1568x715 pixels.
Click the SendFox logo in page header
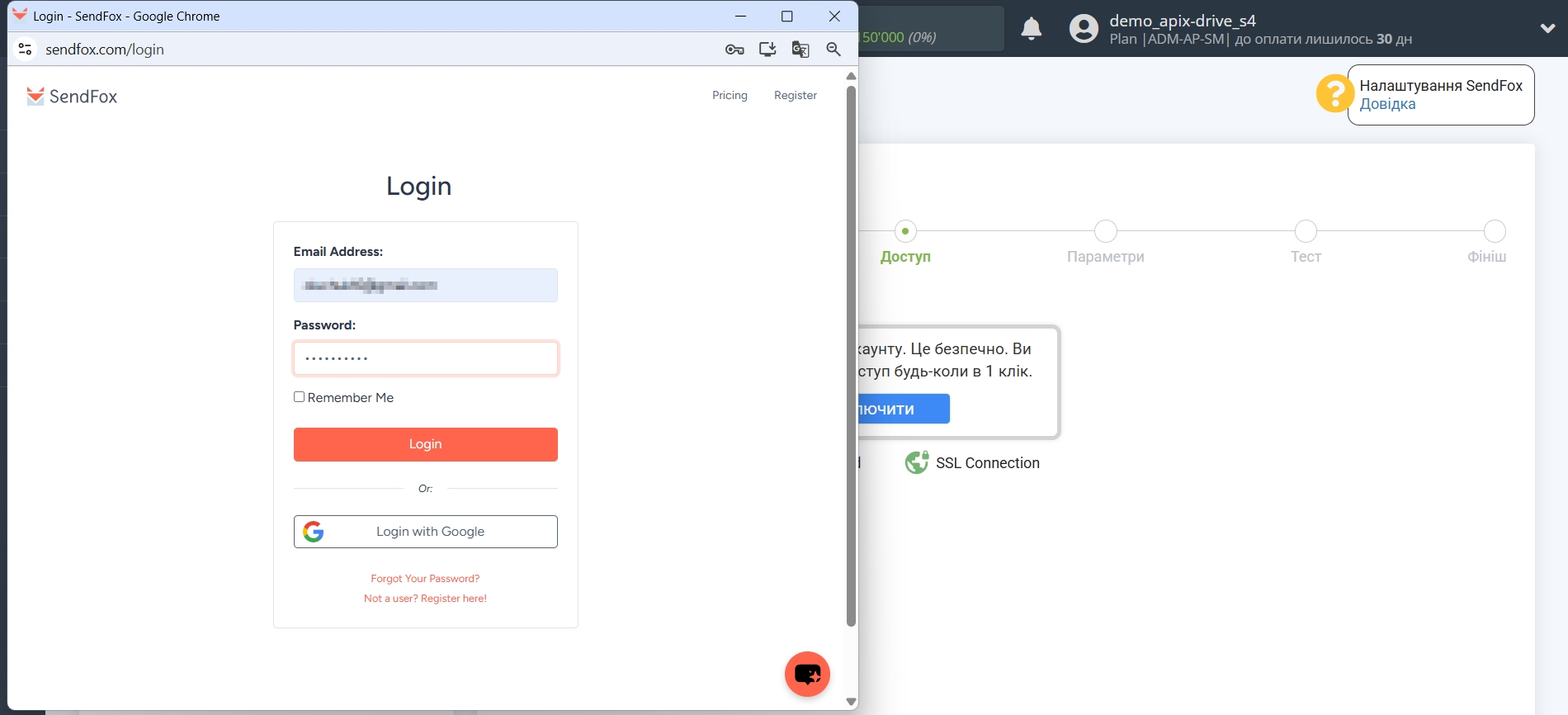tap(72, 97)
